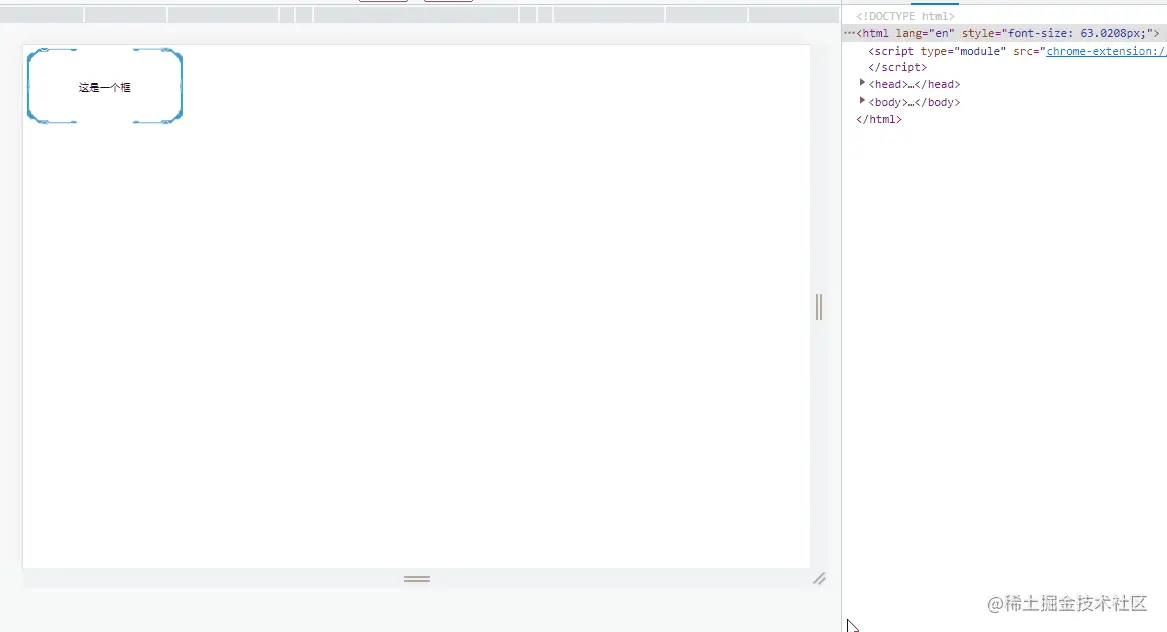Expand the body element node
The image size is (1167, 632).
tap(862, 101)
